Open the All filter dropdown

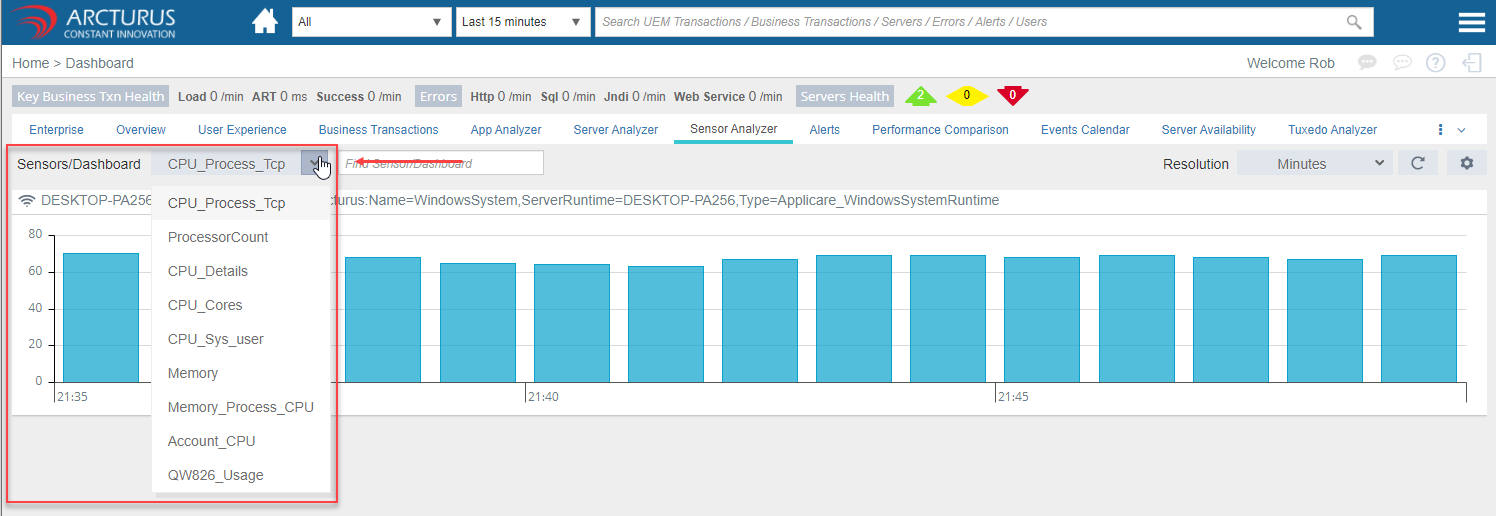(x=371, y=22)
